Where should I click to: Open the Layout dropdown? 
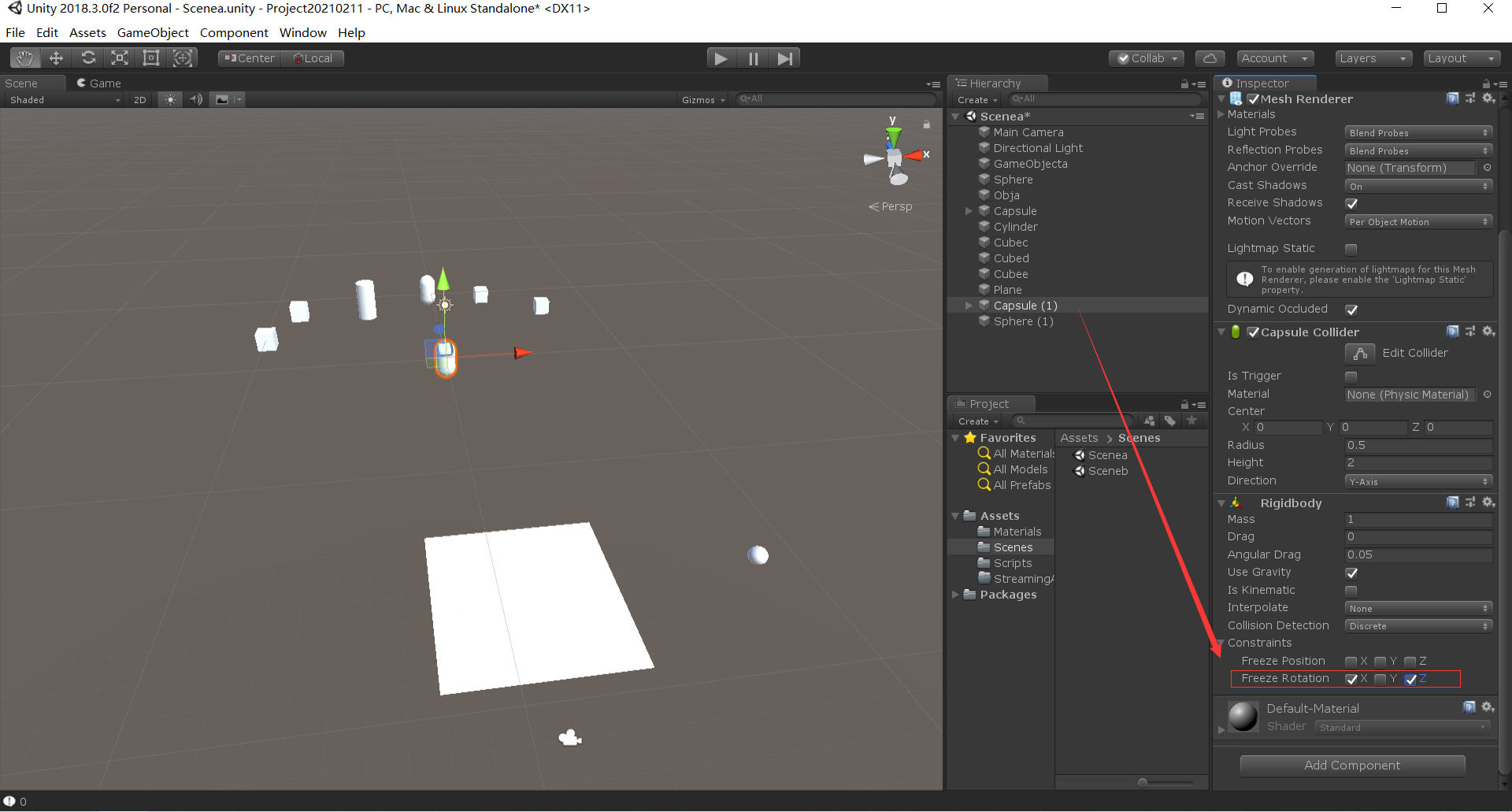pos(1462,57)
